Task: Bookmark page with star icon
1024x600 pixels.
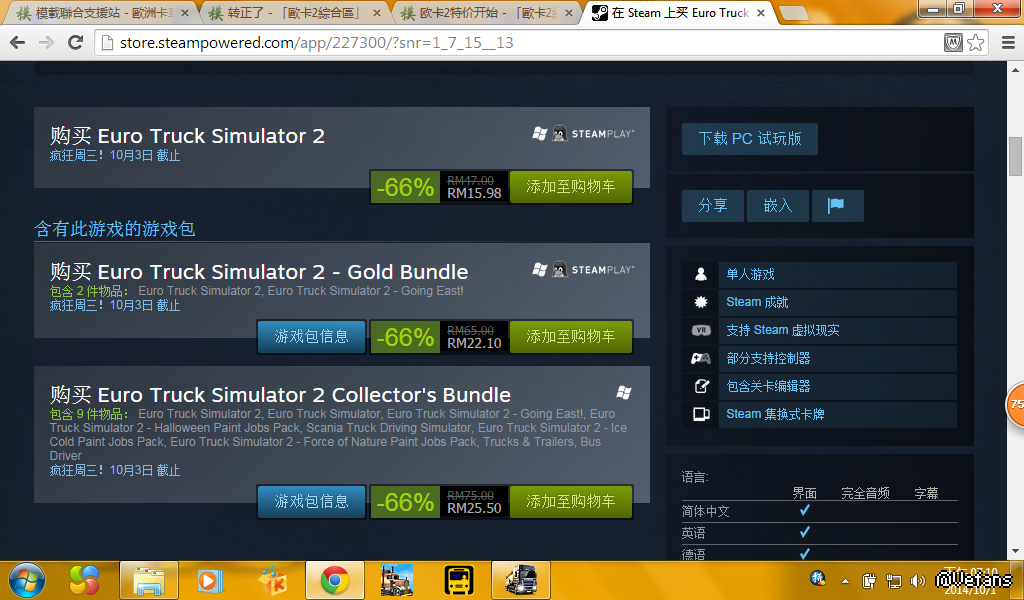Action: point(976,43)
